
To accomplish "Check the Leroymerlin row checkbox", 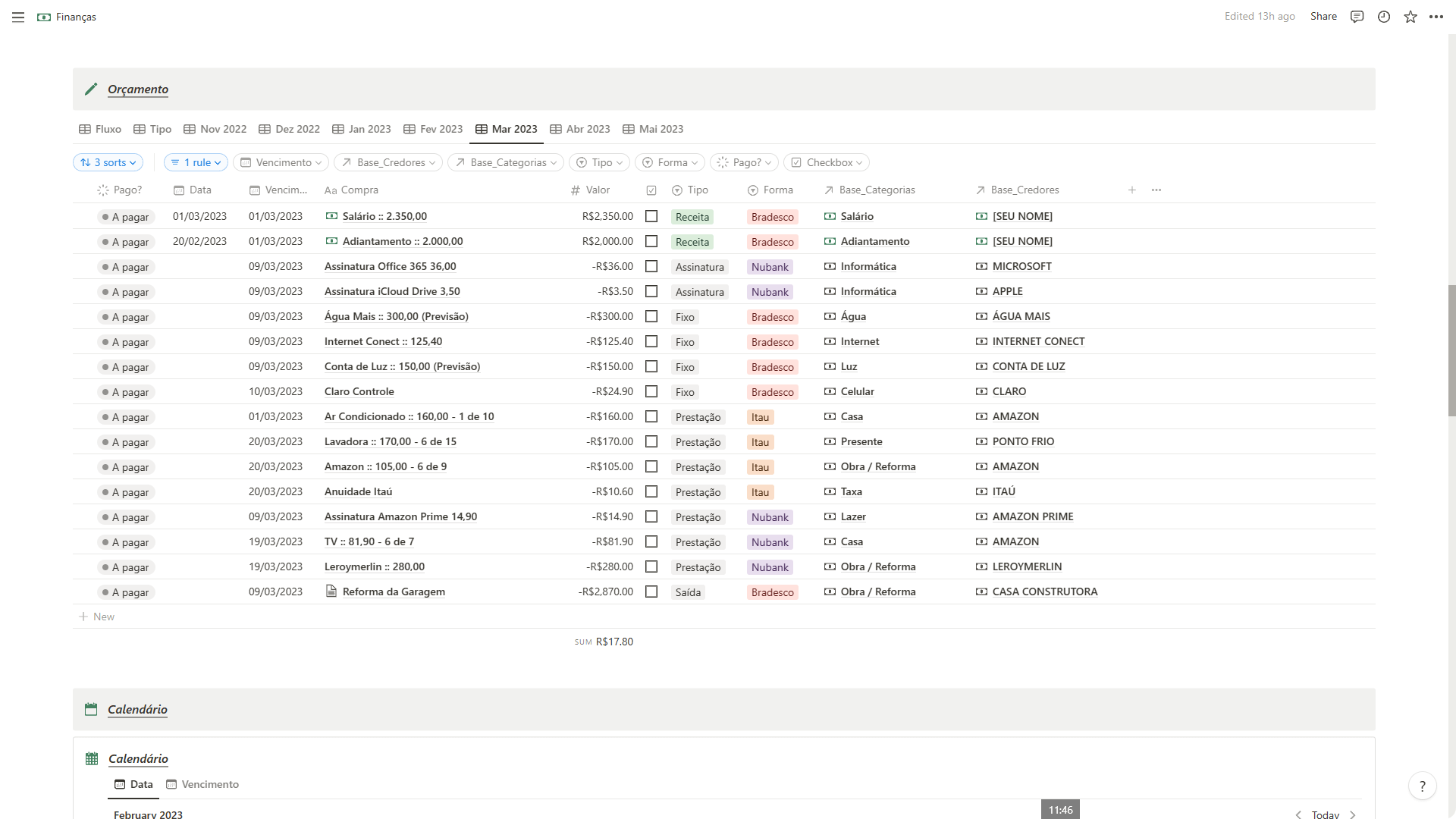I will coord(651,566).
